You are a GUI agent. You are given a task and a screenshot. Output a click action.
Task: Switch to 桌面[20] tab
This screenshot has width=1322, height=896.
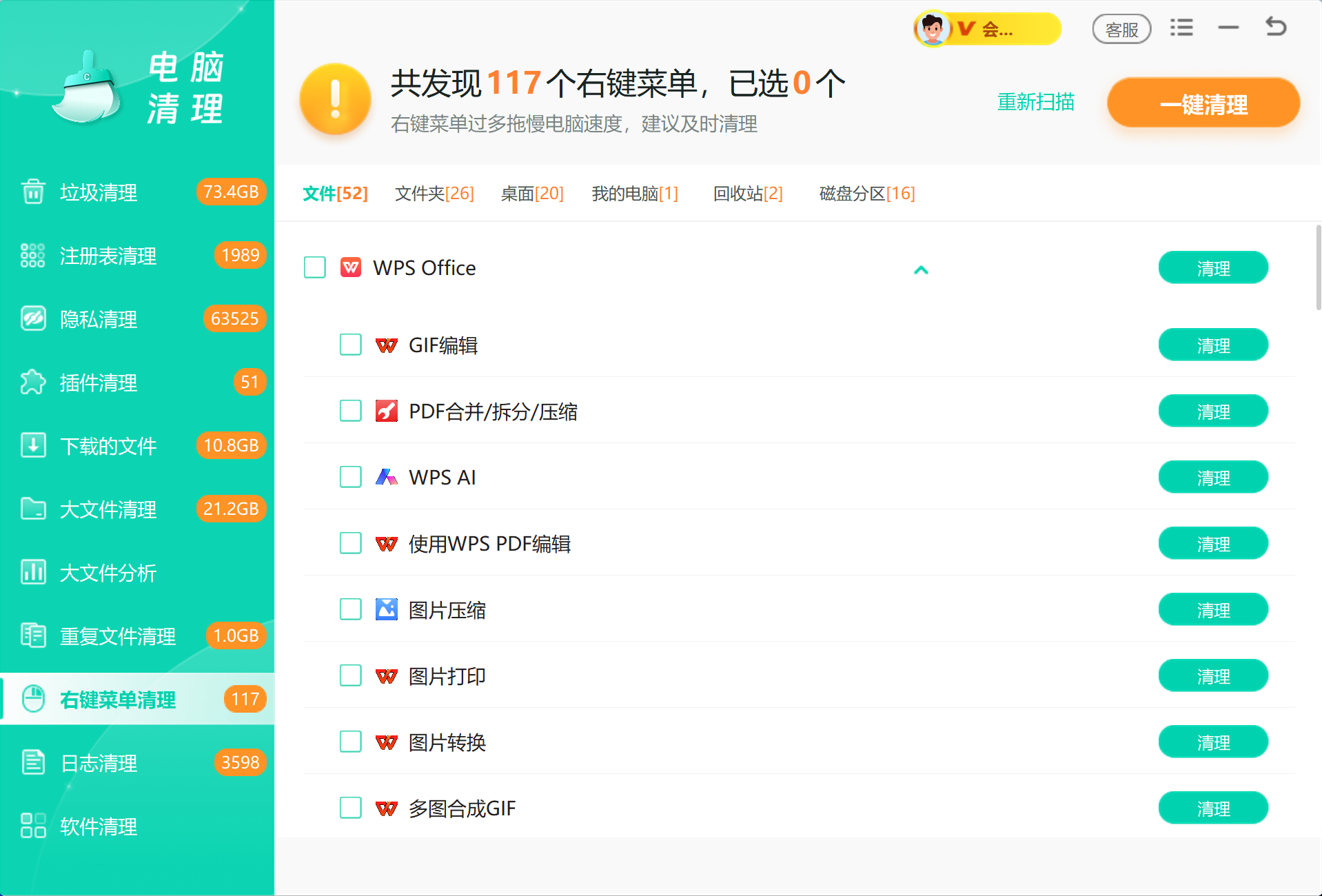tap(532, 194)
